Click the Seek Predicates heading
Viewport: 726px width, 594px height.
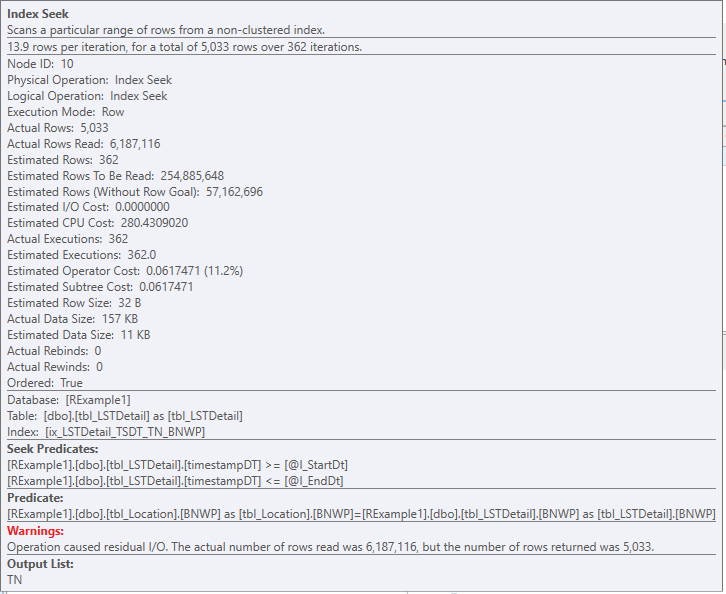point(53,449)
